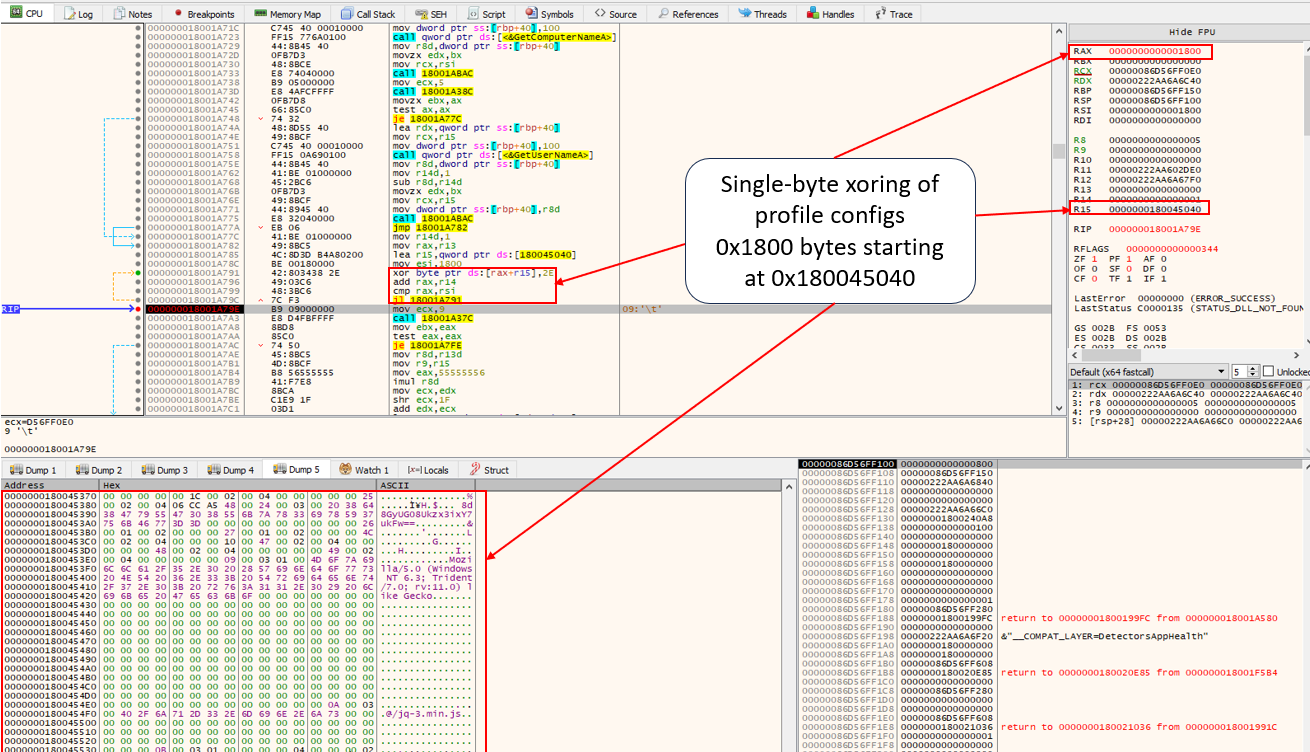Select the lea r15 180045040 instruction
1310x752 pixels.
point(483,253)
